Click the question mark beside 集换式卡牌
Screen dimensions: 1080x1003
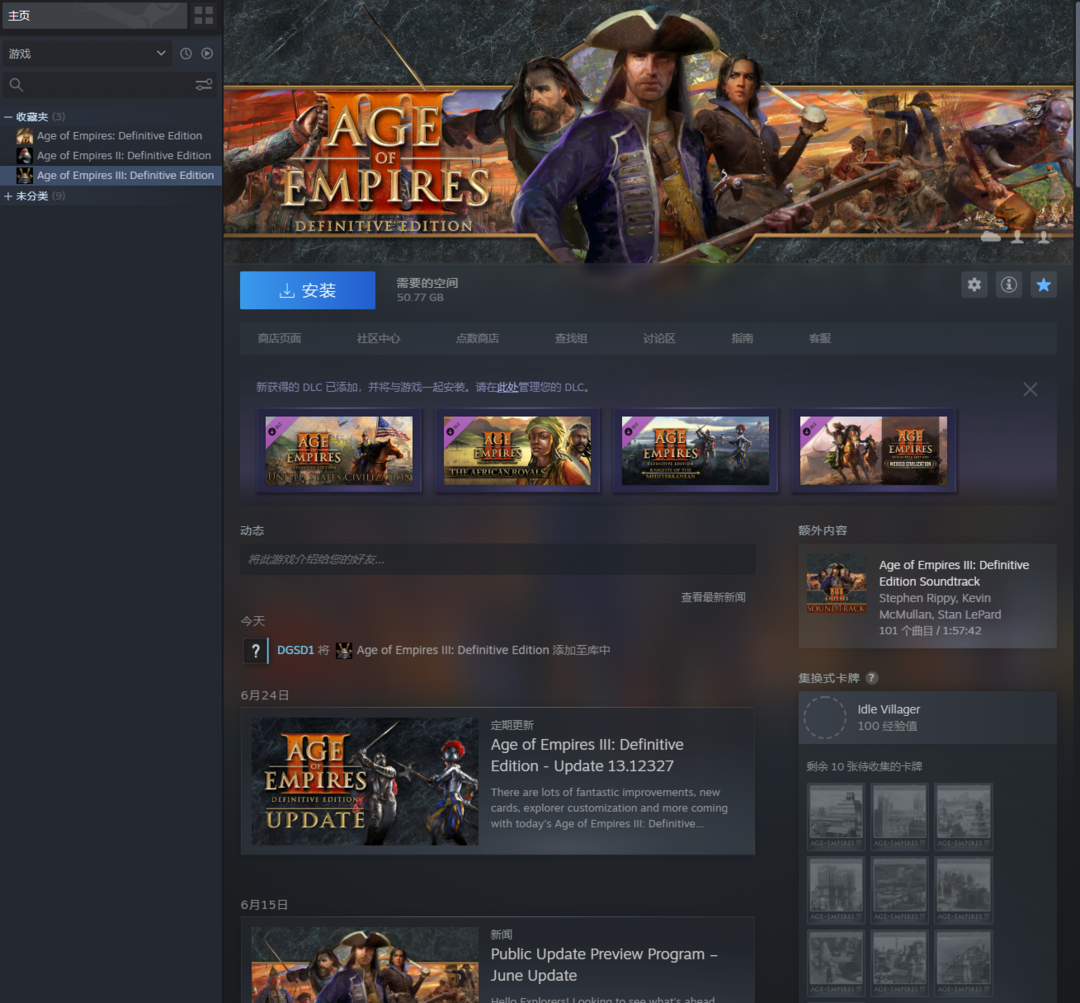tap(872, 678)
